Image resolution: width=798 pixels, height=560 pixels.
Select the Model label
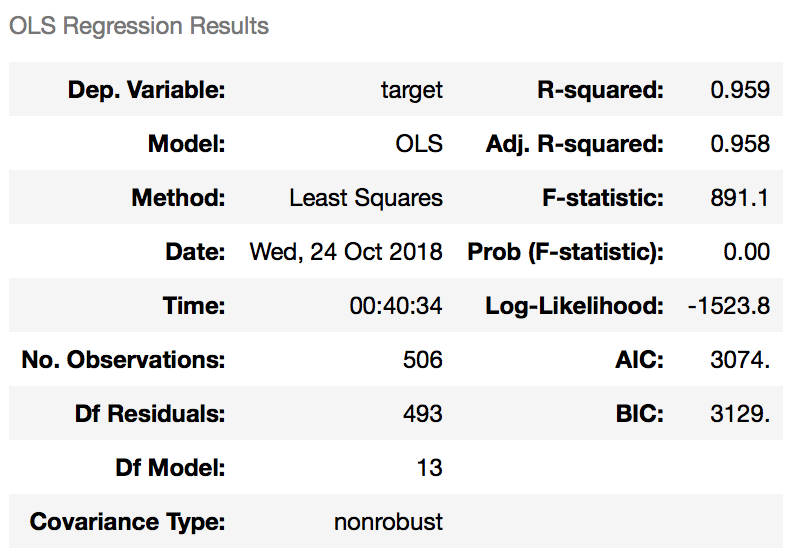pos(186,144)
